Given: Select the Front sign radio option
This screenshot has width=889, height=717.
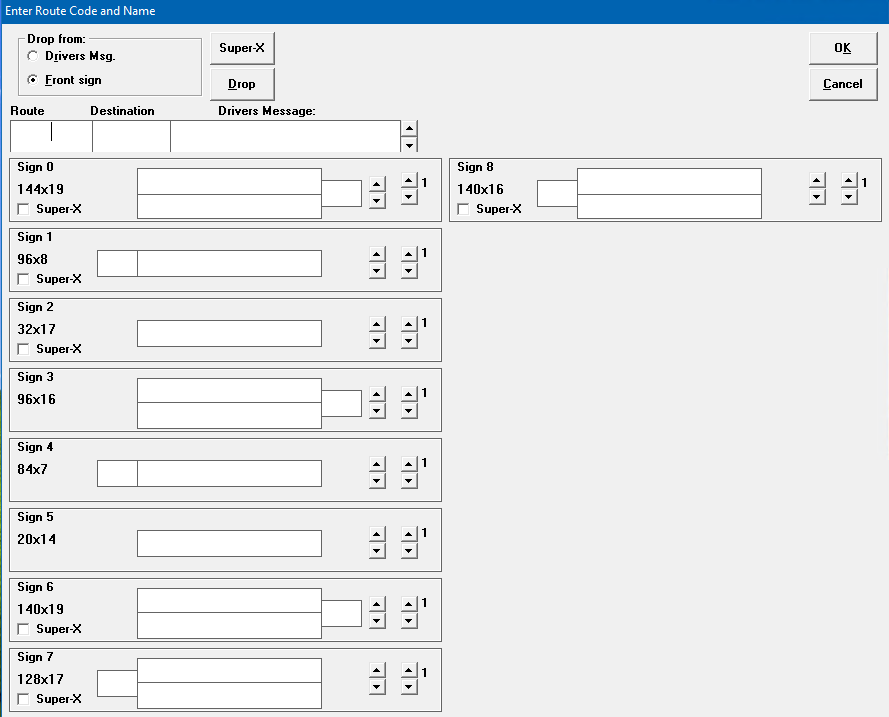Looking at the screenshot, I should pos(34,80).
